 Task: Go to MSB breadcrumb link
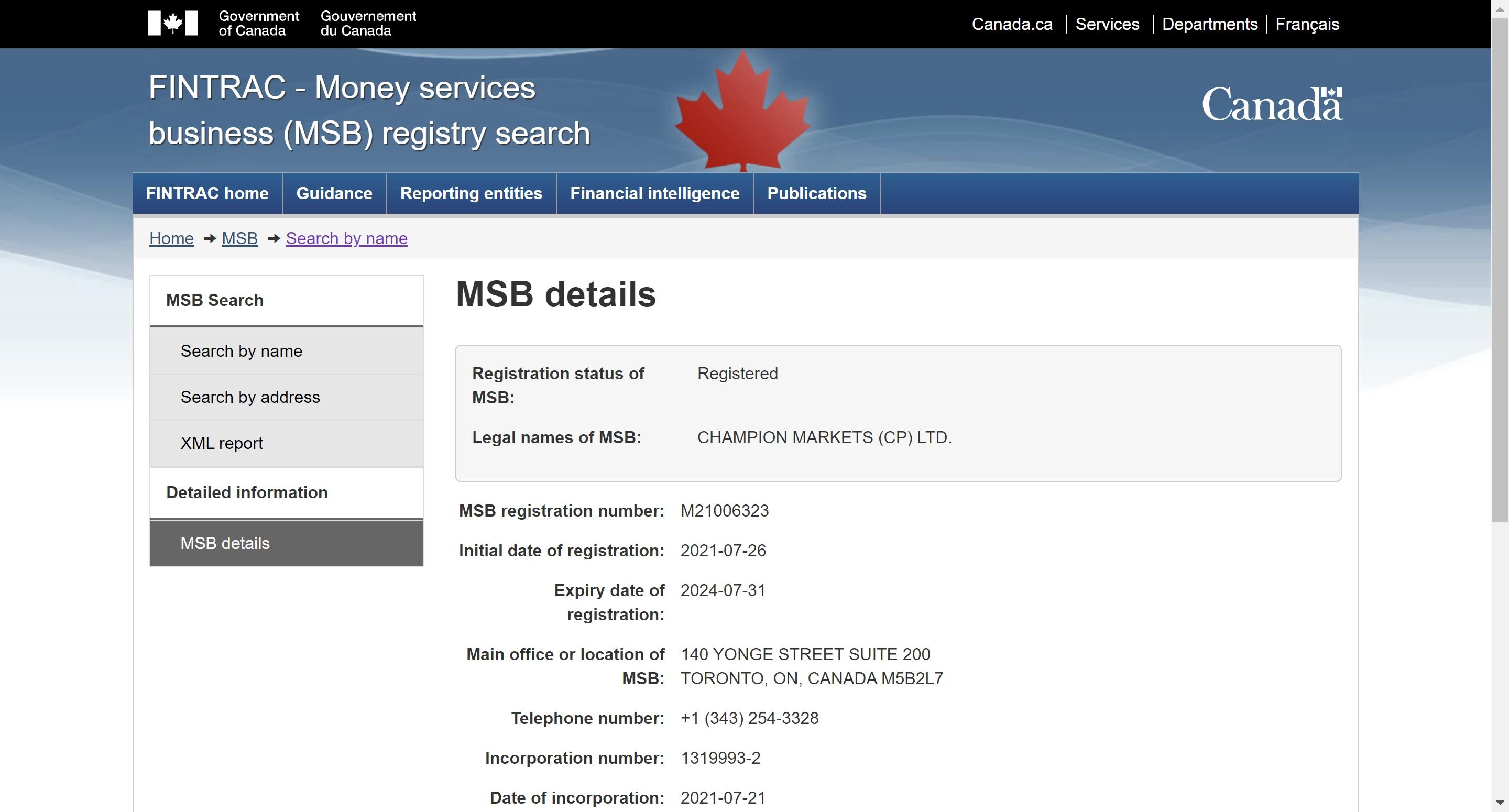pyautogui.click(x=239, y=238)
